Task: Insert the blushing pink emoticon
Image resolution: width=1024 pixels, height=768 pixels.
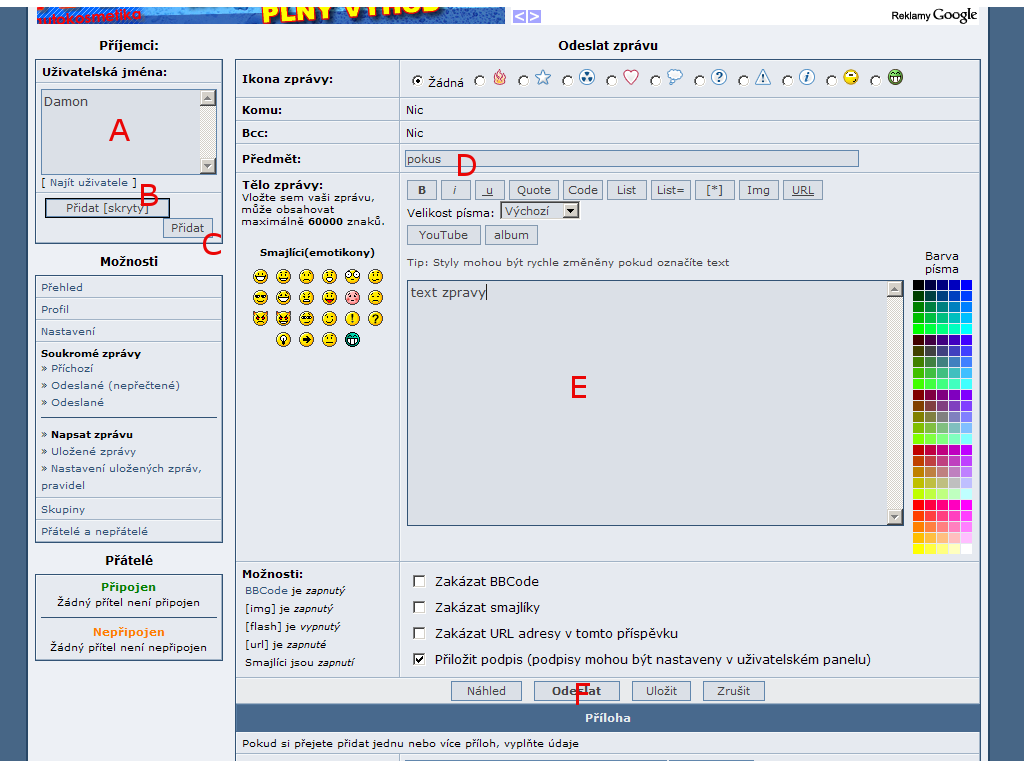Action: (352, 297)
